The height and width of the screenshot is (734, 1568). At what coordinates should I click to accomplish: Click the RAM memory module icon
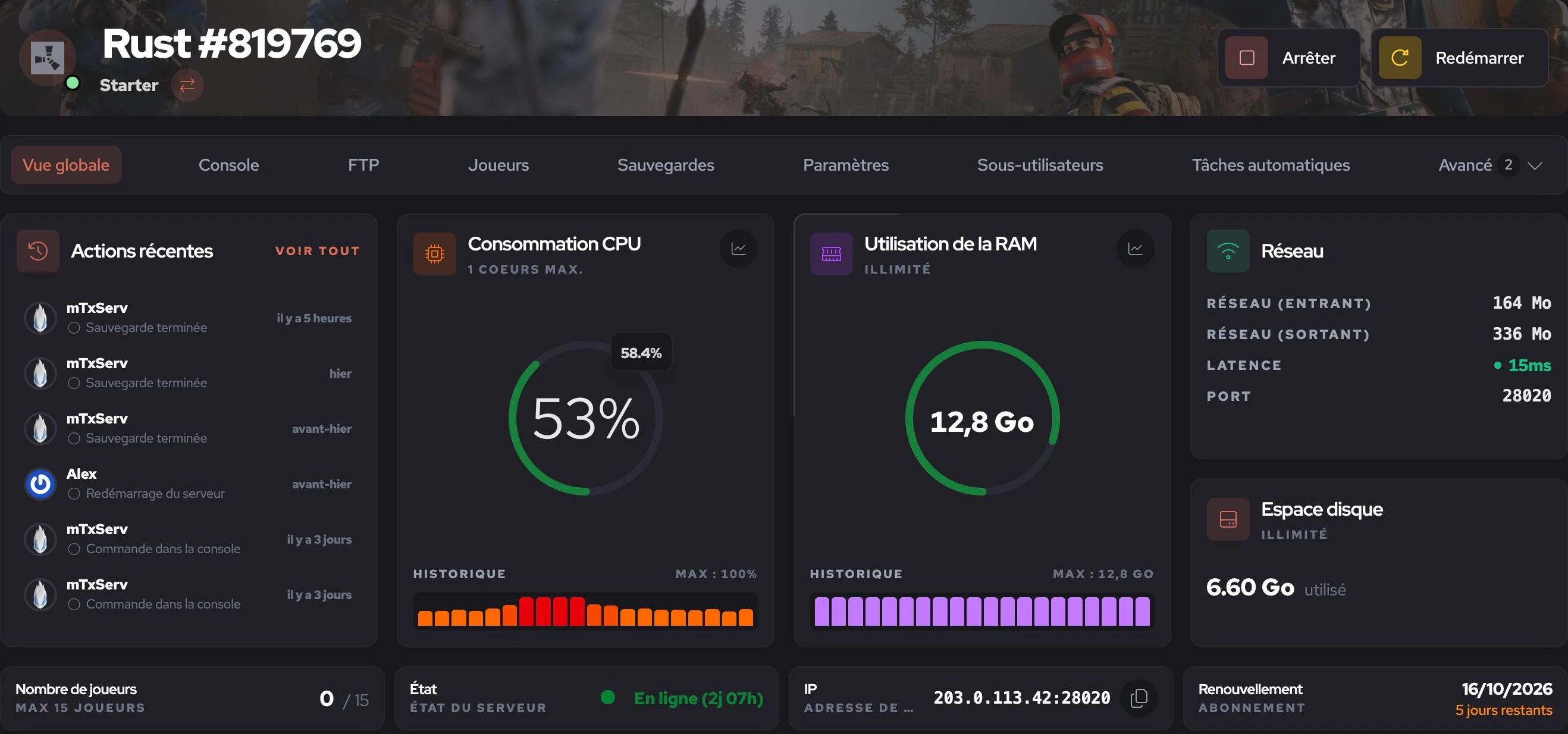[831, 254]
